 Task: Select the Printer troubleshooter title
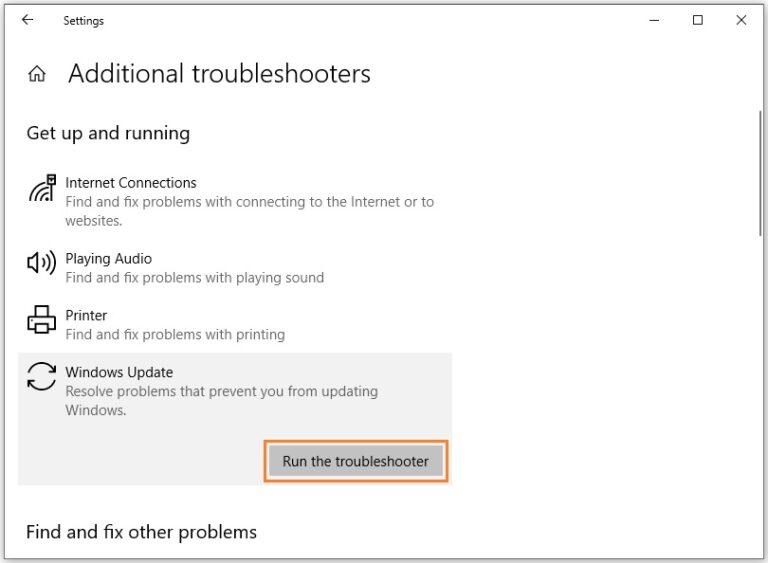pyautogui.click(x=86, y=315)
